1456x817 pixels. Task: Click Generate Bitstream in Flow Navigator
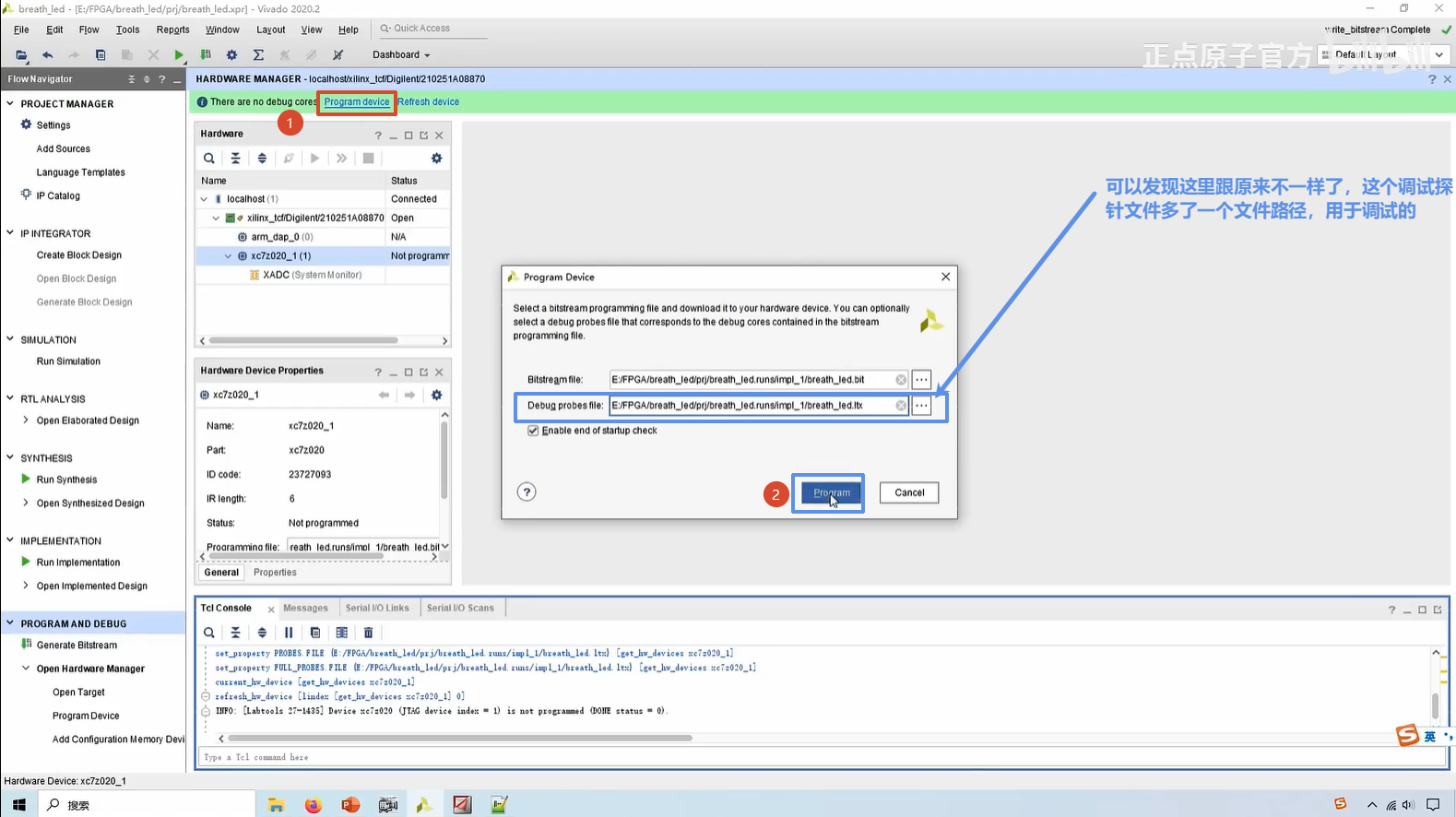tap(77, 645)
